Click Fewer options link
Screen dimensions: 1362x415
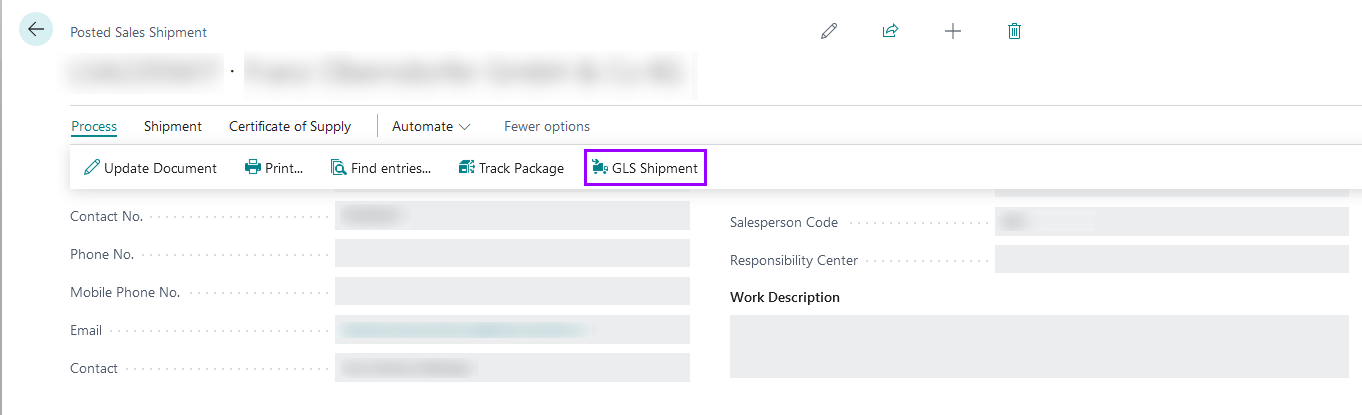pos(547,127)
